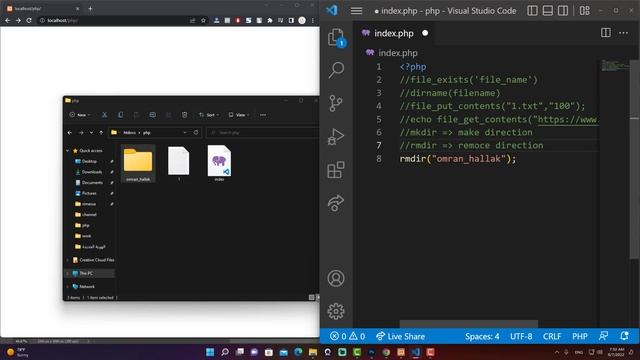Open editor More Actions ellipsis menu
This screenshot has width=640, height=360.
(x=623, y=33)
